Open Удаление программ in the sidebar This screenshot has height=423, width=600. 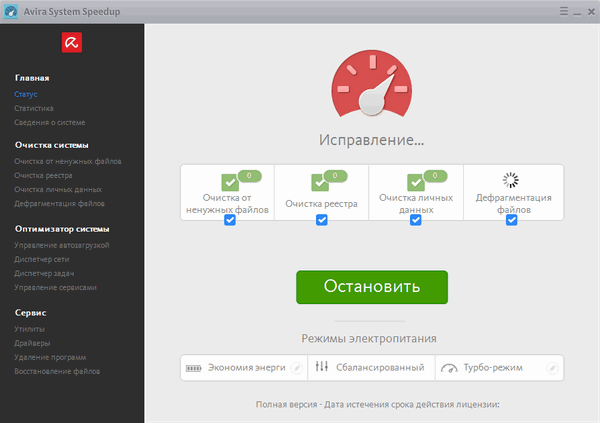[50, 358]
